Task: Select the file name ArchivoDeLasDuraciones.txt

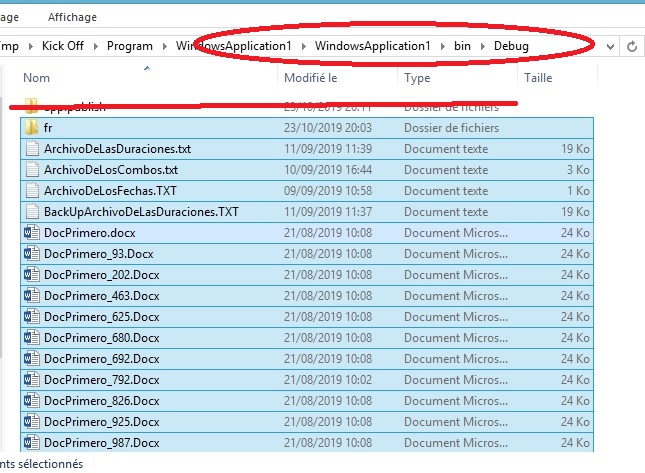Action: tap(117, 149)
